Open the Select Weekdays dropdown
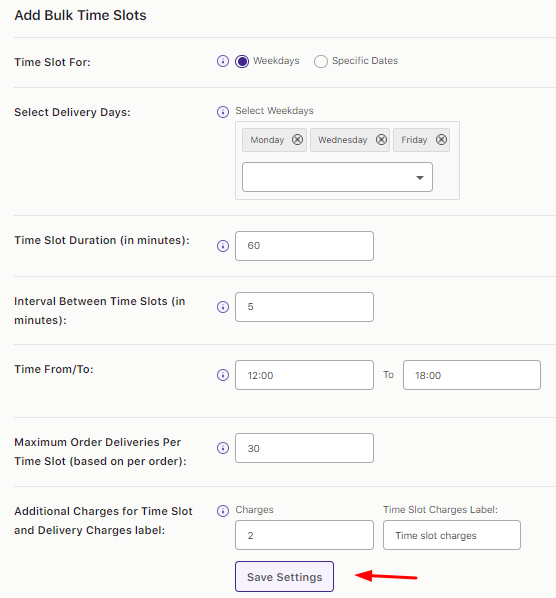Image resolution: width=556 pixels, height=598 pixels. [x=337, y=177]
